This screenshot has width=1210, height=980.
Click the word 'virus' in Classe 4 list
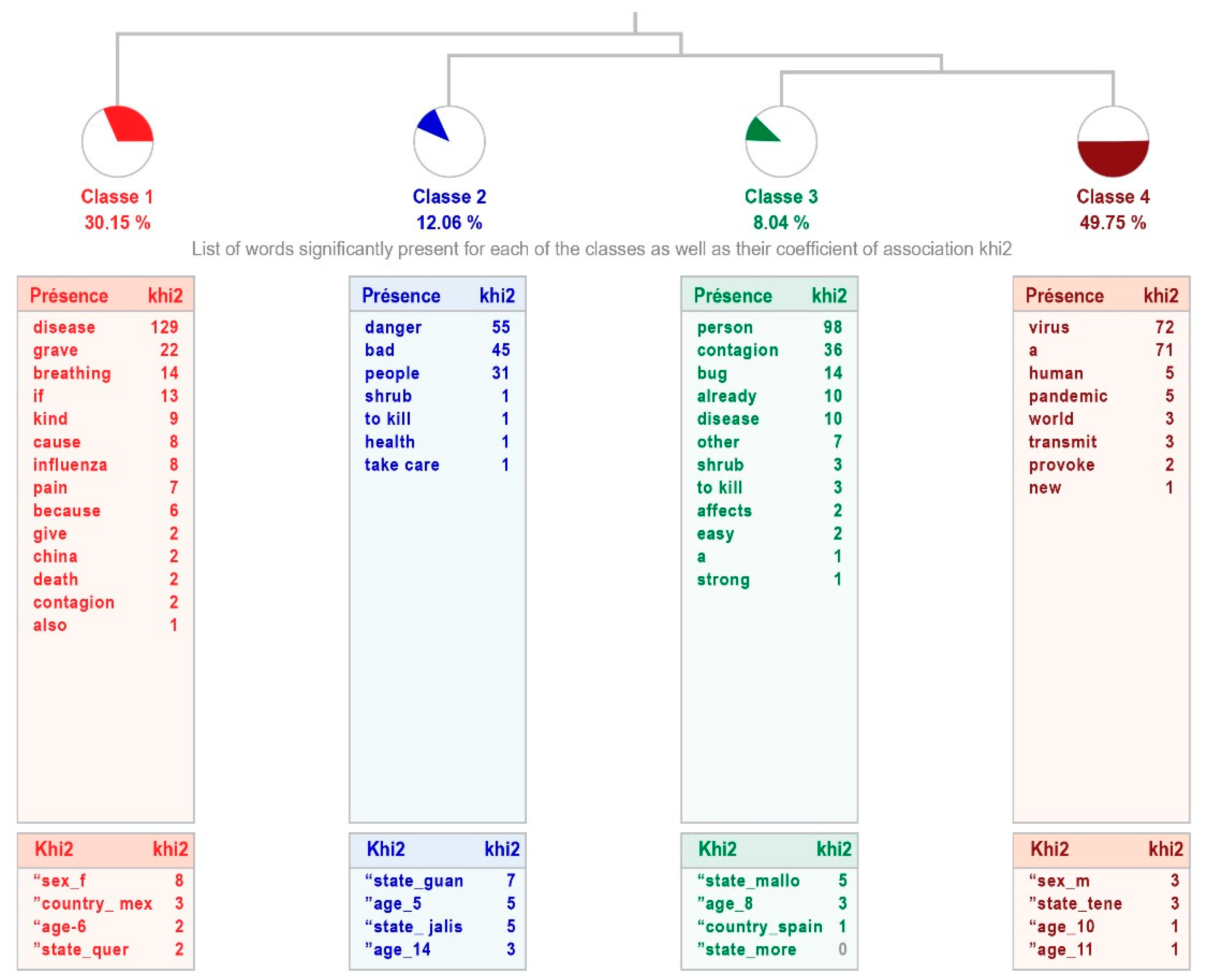click(1049, 327)
